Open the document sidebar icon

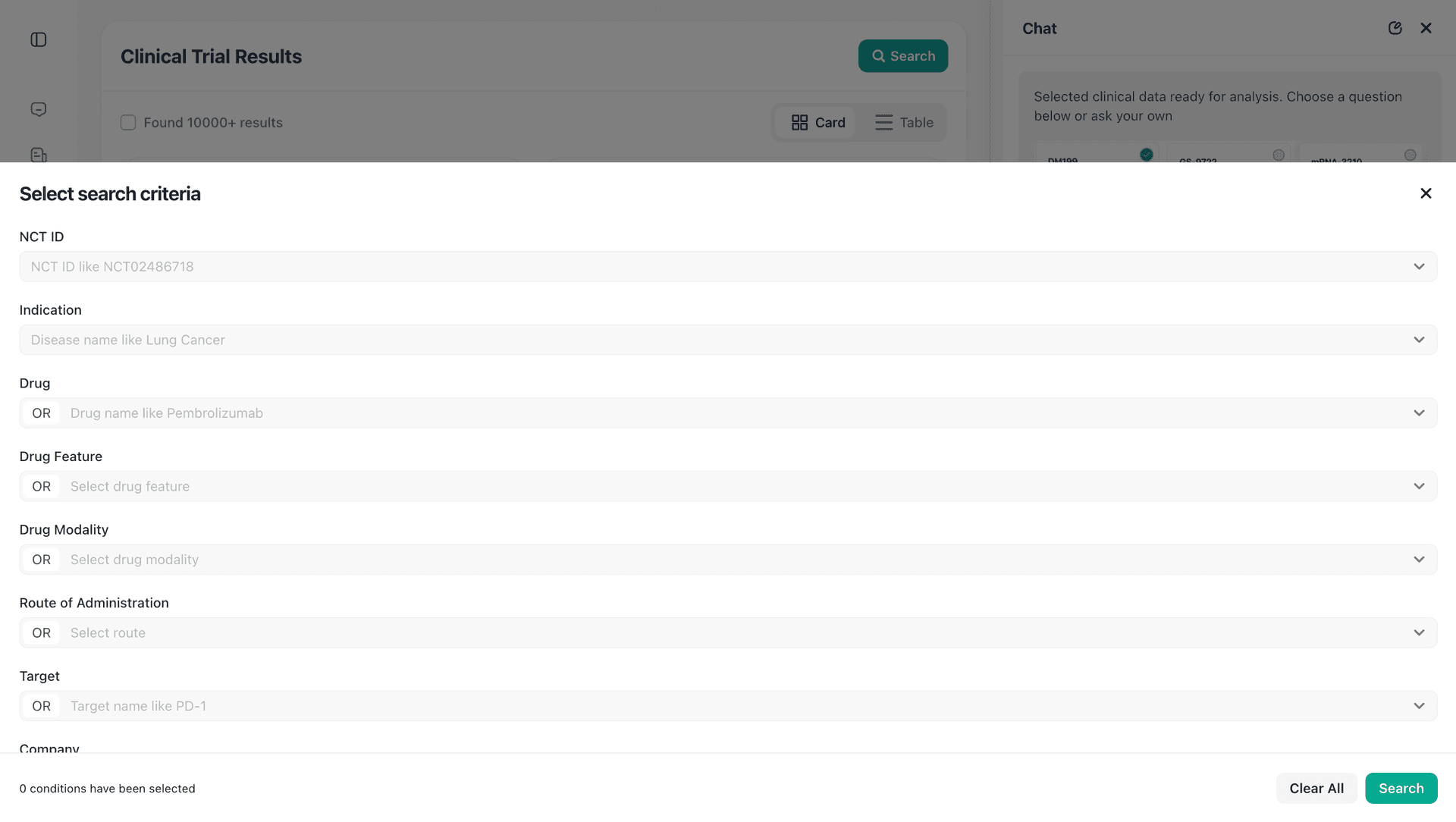tap(39, 155)
